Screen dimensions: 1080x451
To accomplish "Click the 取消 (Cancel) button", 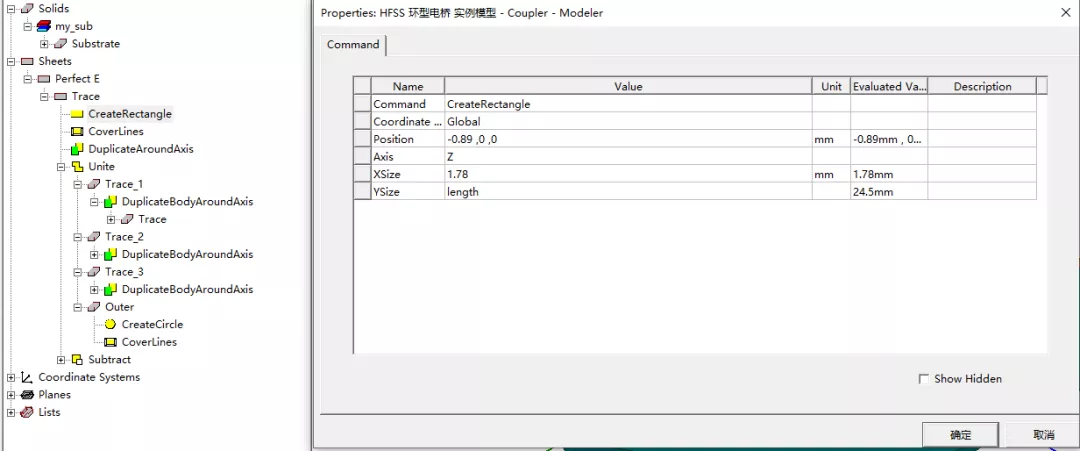I will (x=1043, y=435).
